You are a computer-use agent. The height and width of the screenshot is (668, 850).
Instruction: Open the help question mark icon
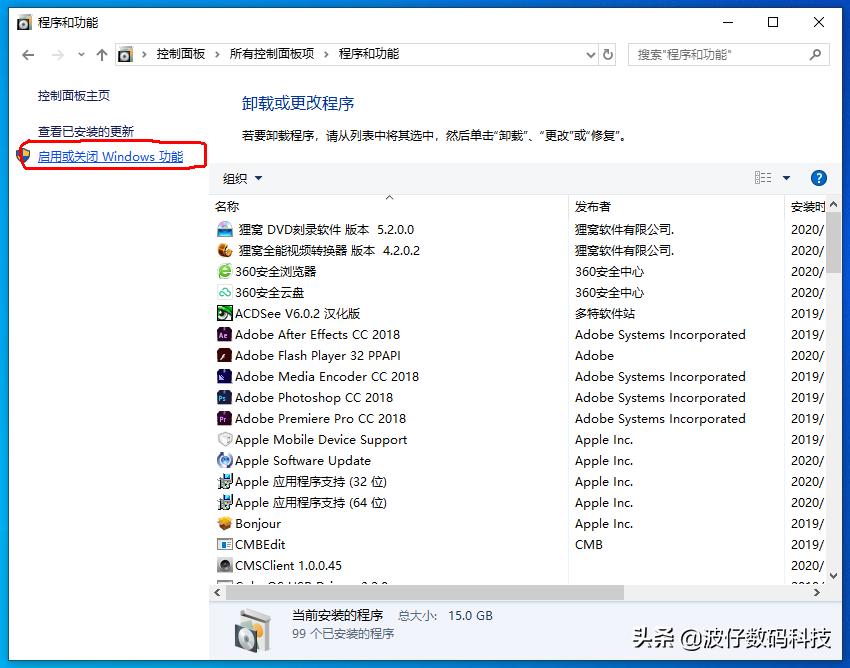click(x=818, y=177)
